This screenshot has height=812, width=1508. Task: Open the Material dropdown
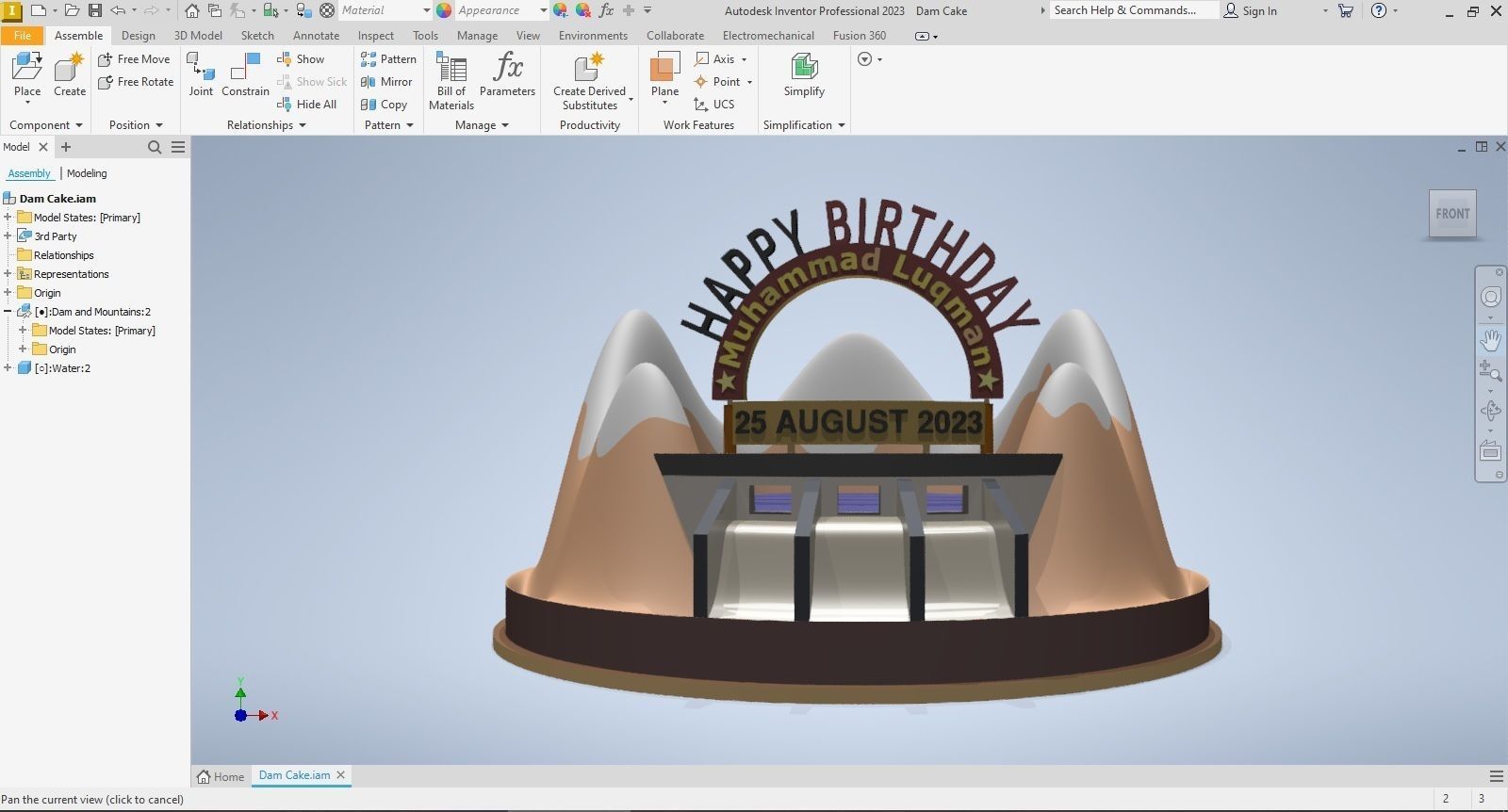click(426, 10)
